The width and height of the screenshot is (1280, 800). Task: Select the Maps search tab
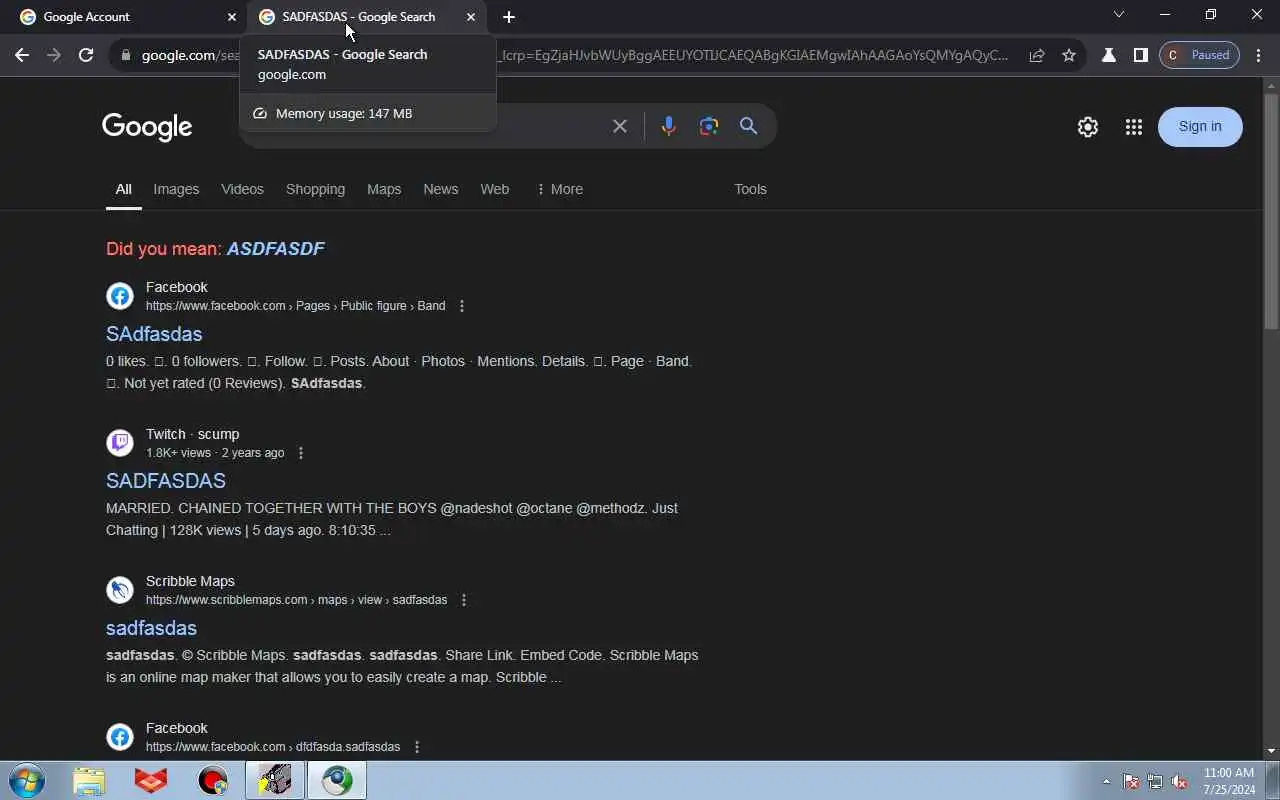[384, 189]
